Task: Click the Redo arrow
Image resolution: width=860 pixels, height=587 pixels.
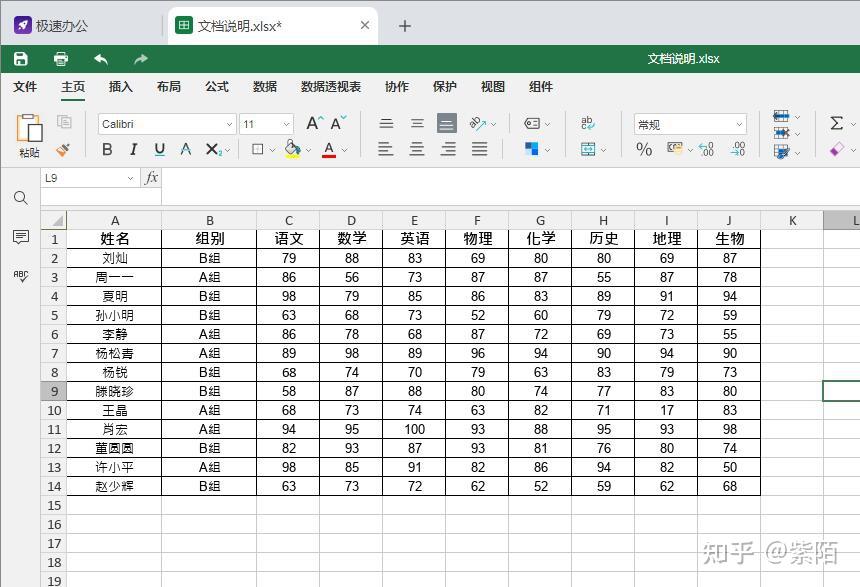Action: [x=141, y=59]
